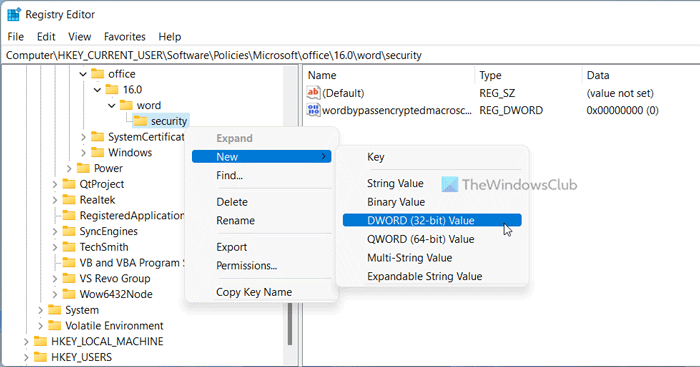Click the Wow6432Node folder icon
Viewport: 700px width, 367px height.
coord(69,294)
